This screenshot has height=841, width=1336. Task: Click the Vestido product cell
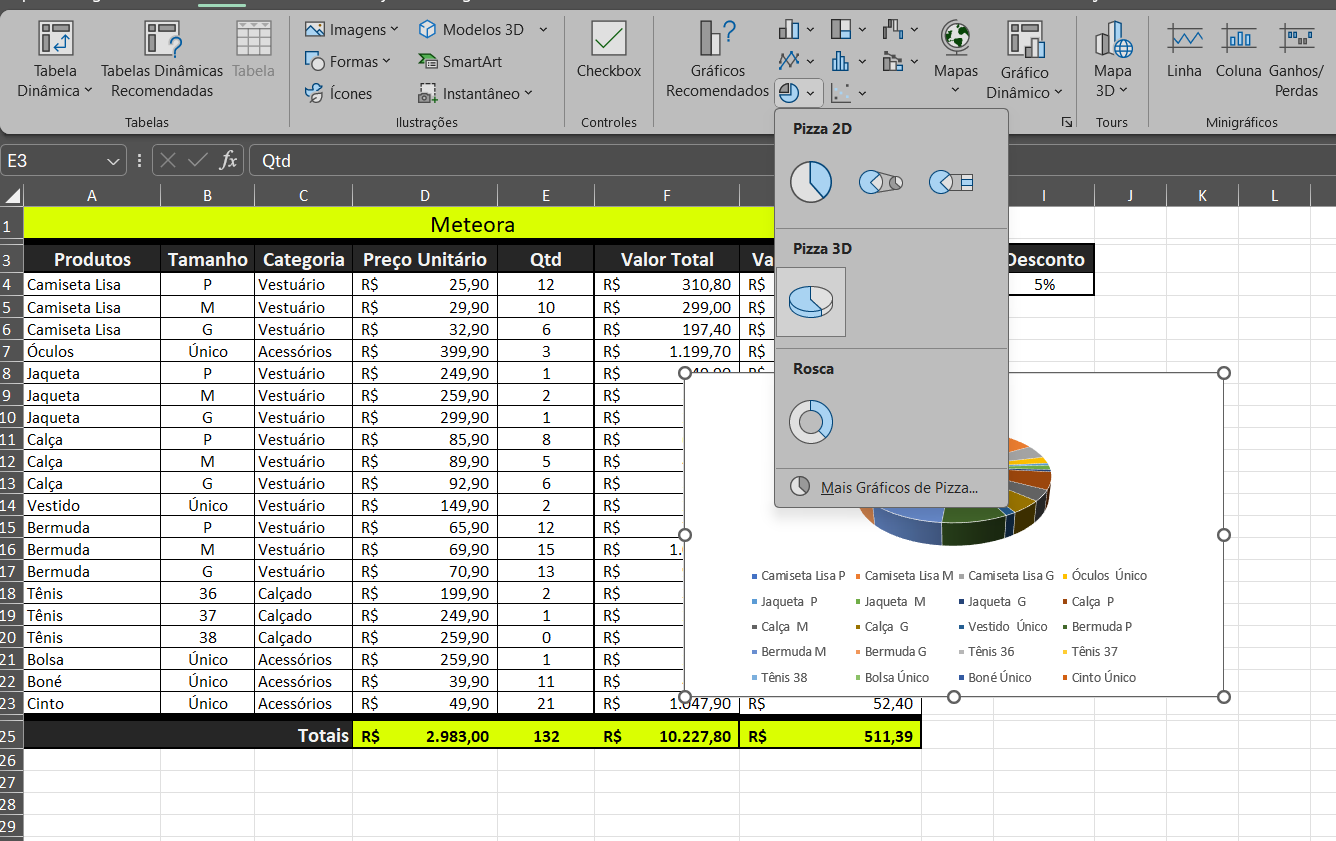click(92, 505)
